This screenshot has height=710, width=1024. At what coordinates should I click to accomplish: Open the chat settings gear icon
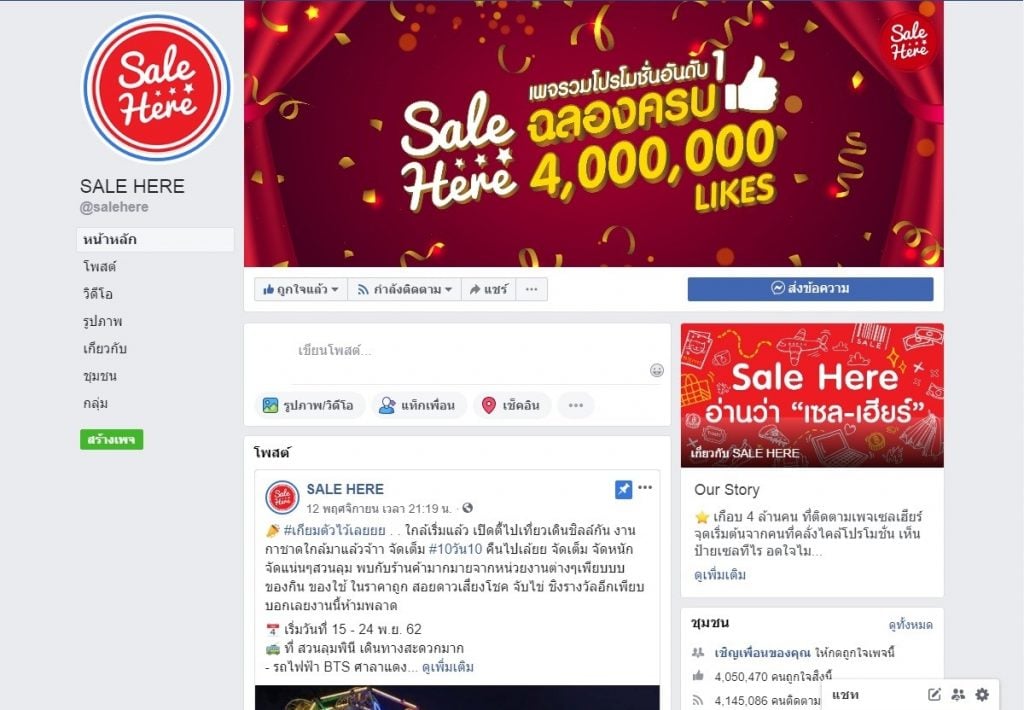click(982, 694)
